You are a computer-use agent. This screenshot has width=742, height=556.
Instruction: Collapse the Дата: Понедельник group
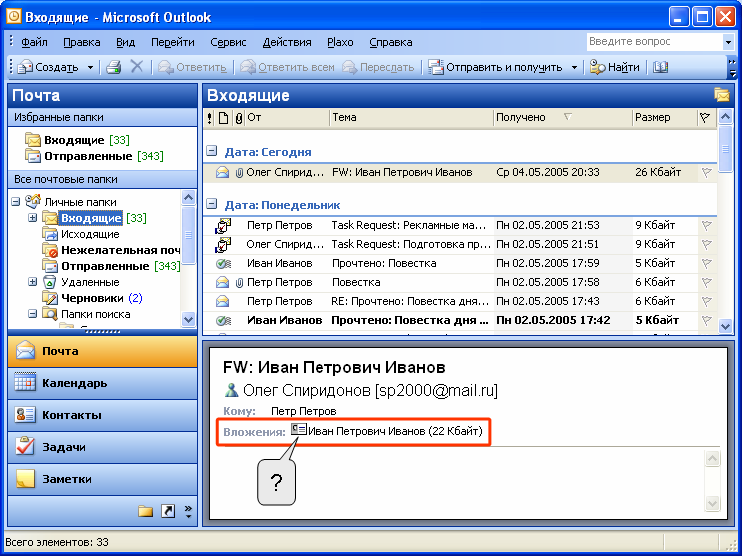point(212,204)
